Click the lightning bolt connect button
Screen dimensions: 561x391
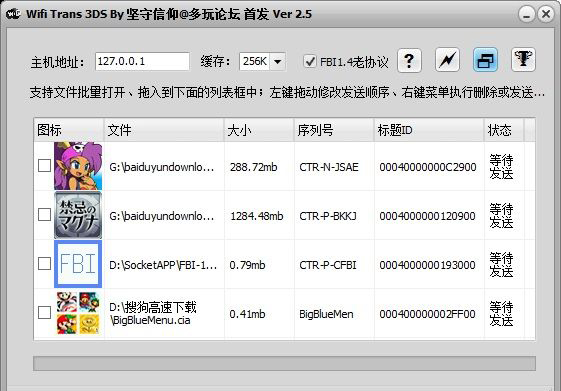coord(447,60)
